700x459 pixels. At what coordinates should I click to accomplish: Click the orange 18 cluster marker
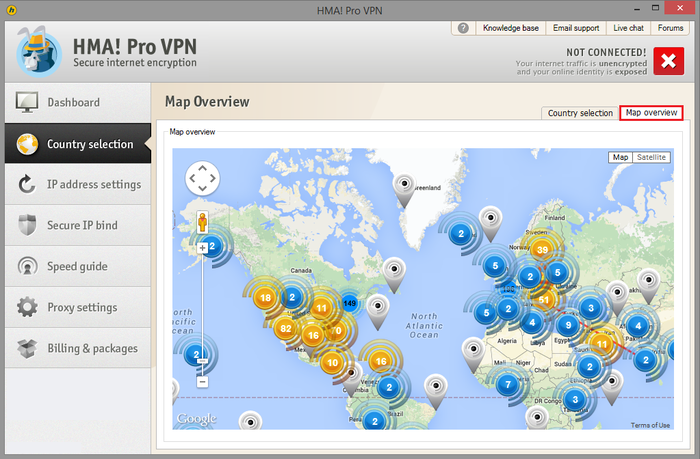point(265,298)
